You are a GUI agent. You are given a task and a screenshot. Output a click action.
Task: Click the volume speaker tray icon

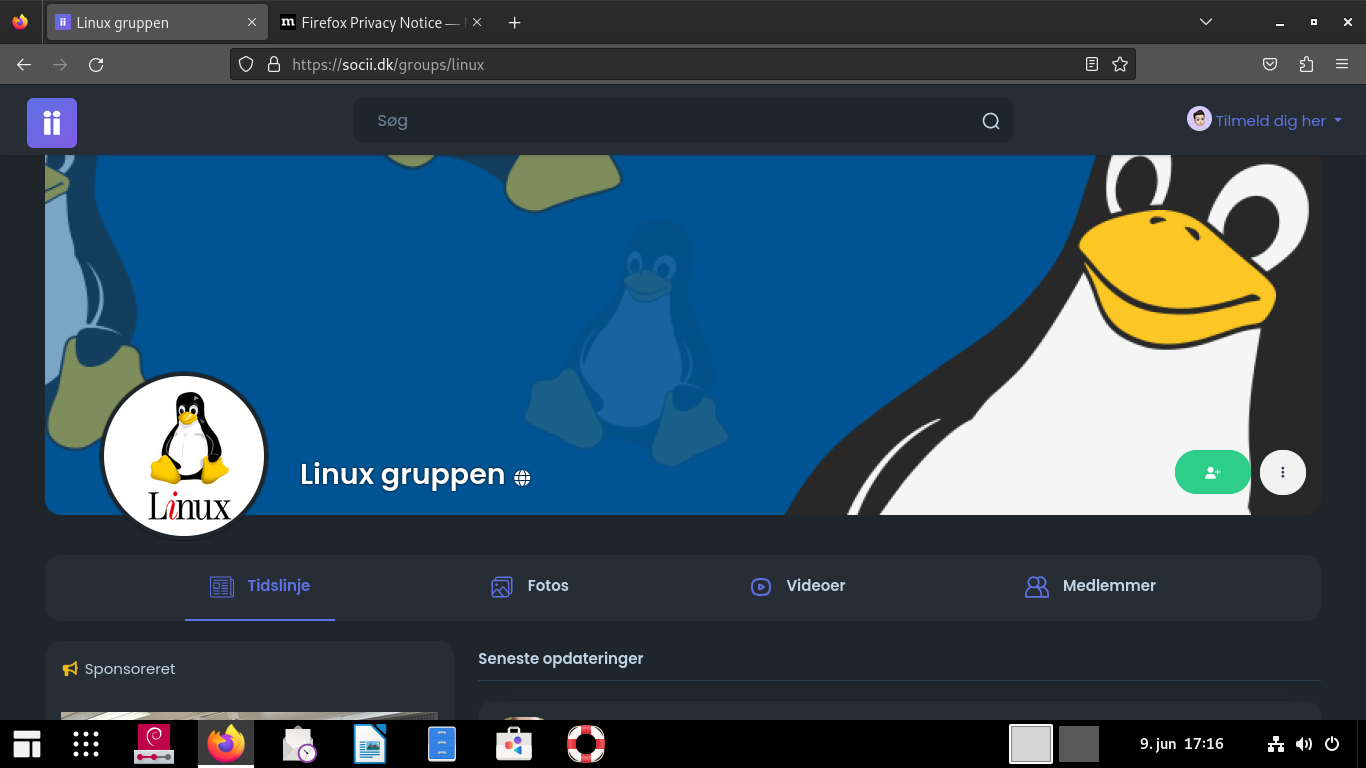1304,744
